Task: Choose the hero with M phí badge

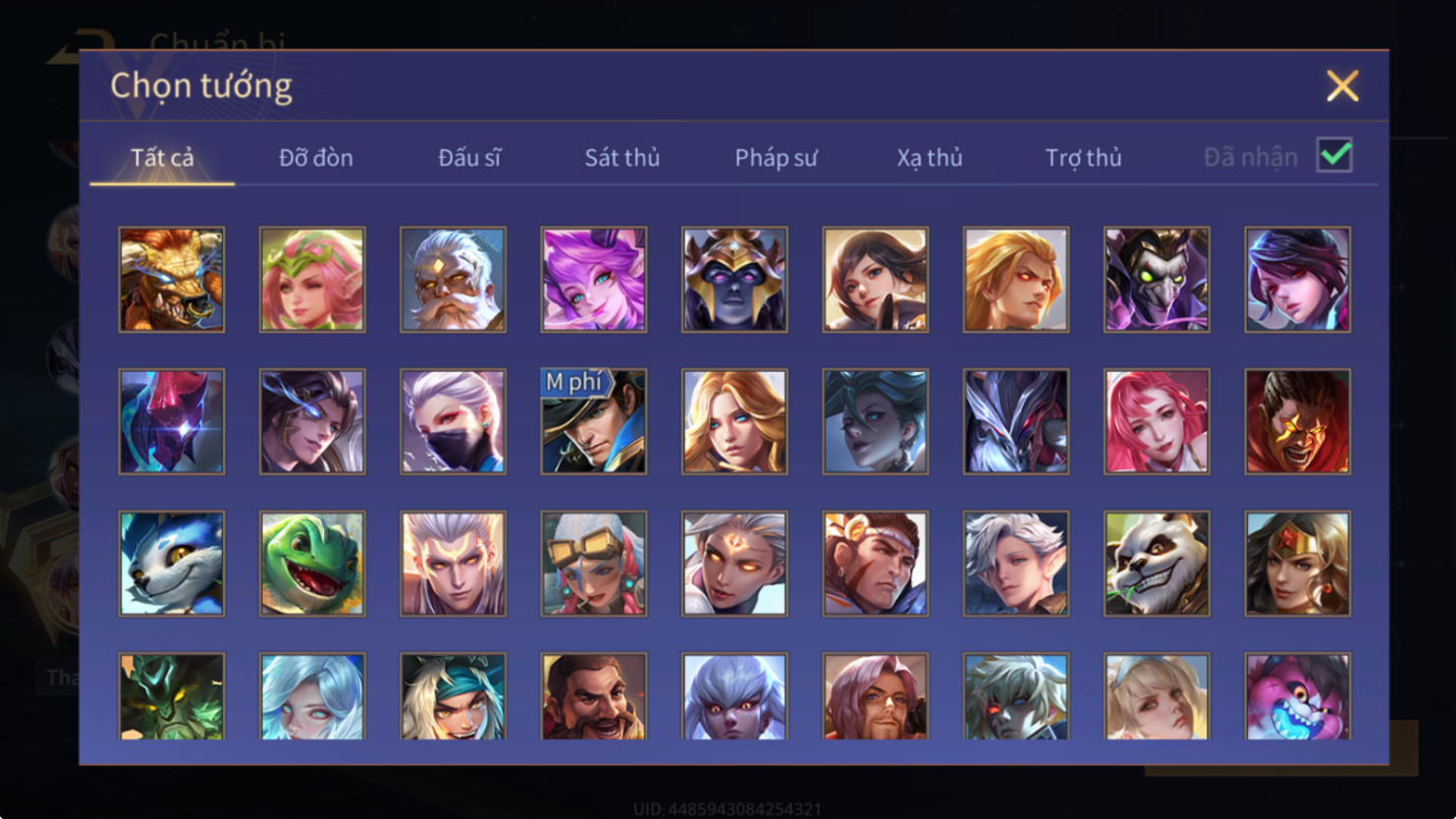Action: click(x=594, y=421)
